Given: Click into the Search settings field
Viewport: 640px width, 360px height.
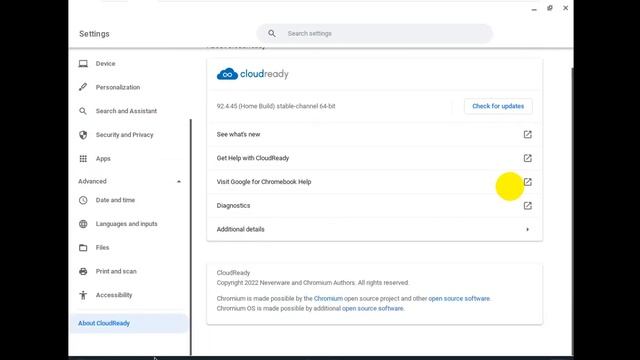Looking at the screenshot, I should tap(374, 33).
